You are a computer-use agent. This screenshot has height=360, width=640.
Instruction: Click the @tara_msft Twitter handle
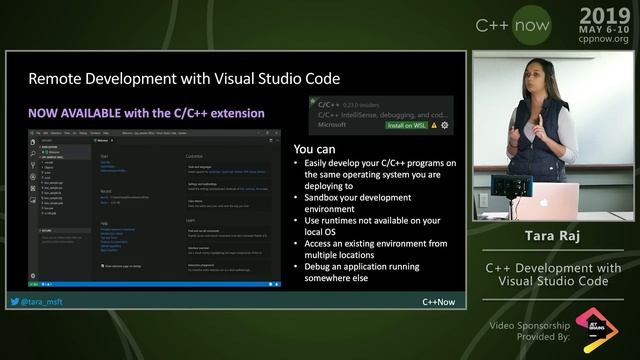click(x=42, y=302)
